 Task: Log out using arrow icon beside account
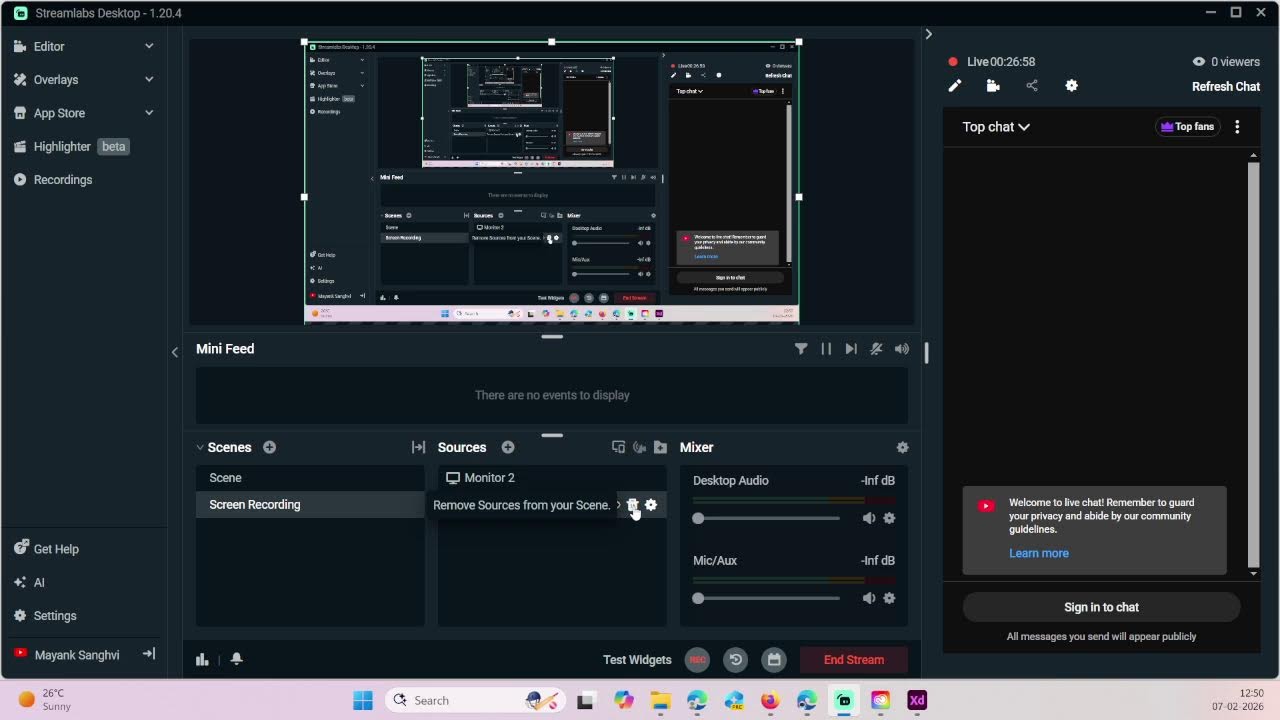pos(149,654)
